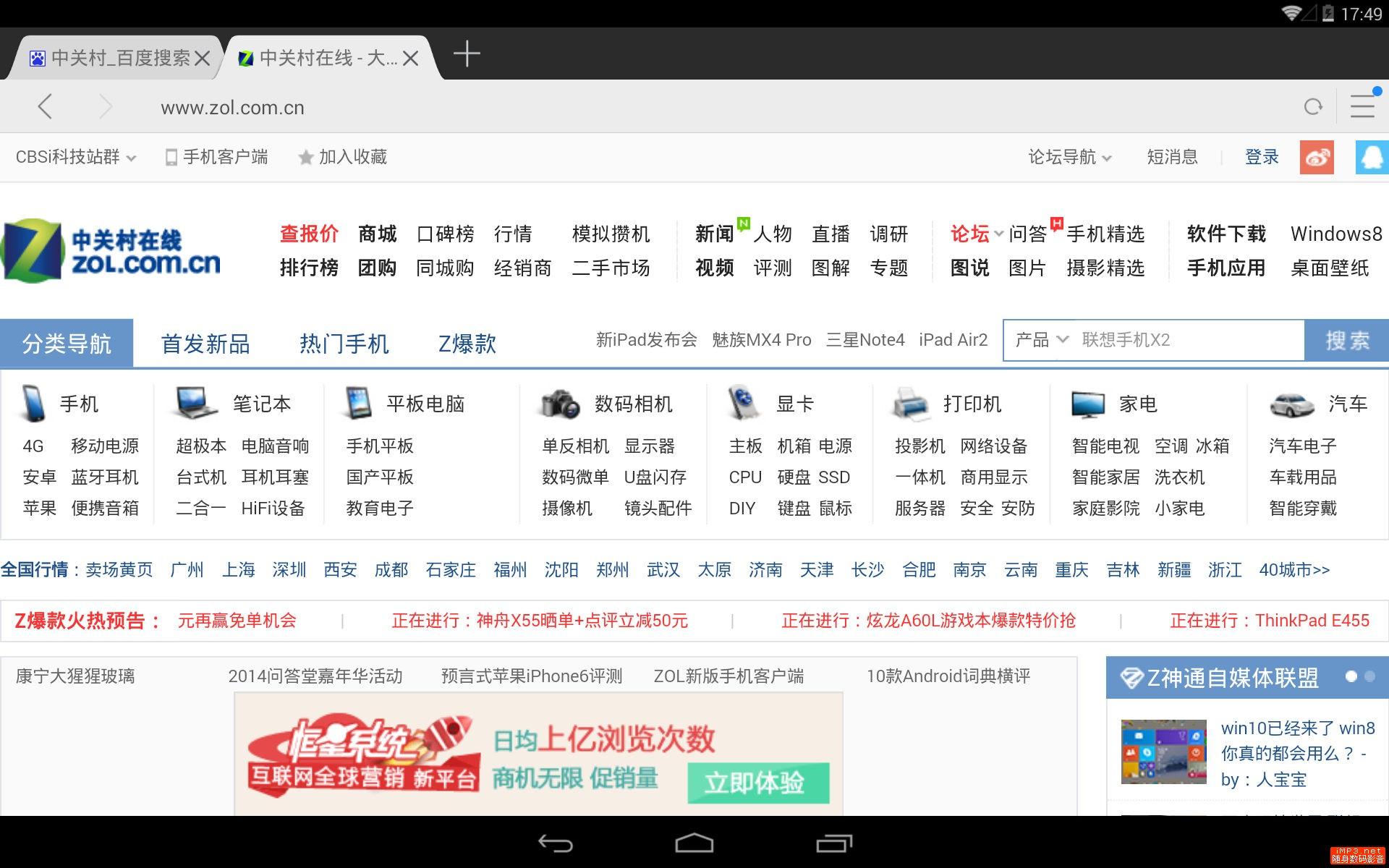The image size is (1389, 868).
Task: Tap the Android recent apps button
Action: pyautogui.click(x=834, y=843)
